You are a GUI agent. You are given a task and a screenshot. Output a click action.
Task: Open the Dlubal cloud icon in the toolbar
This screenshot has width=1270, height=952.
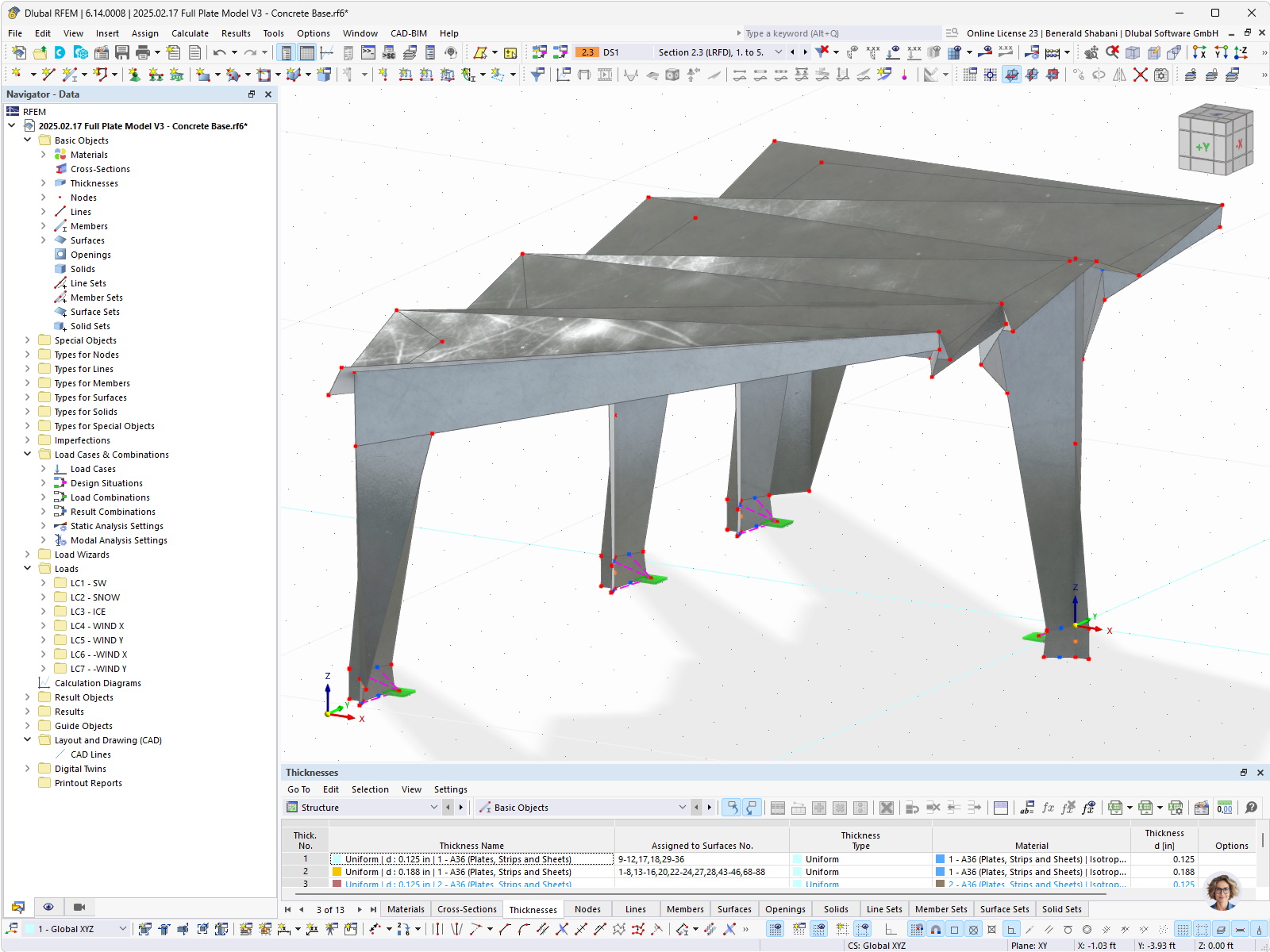click(60, 52)
